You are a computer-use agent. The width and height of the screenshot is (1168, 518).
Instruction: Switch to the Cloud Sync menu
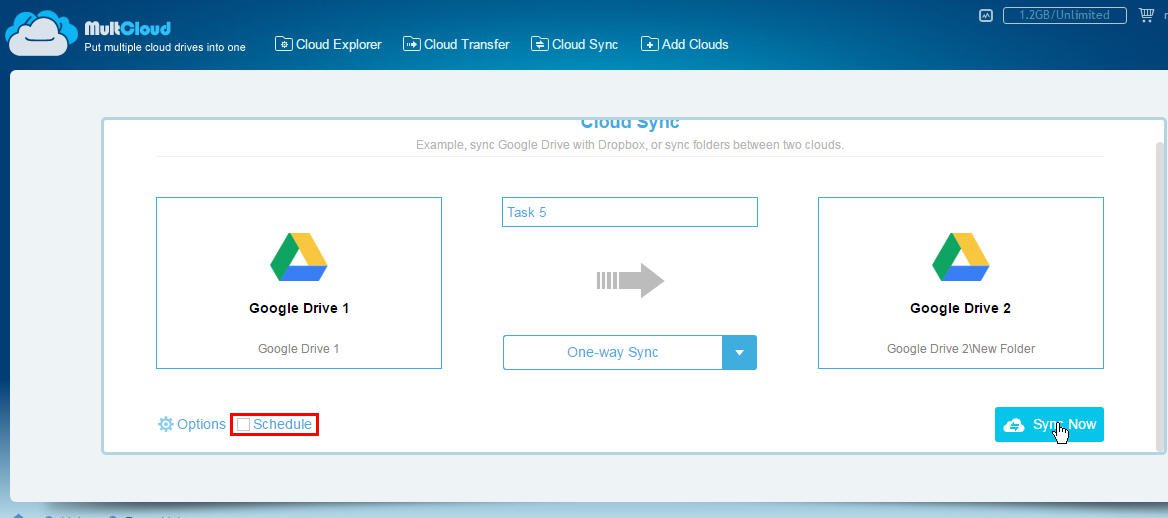(574, 44)
